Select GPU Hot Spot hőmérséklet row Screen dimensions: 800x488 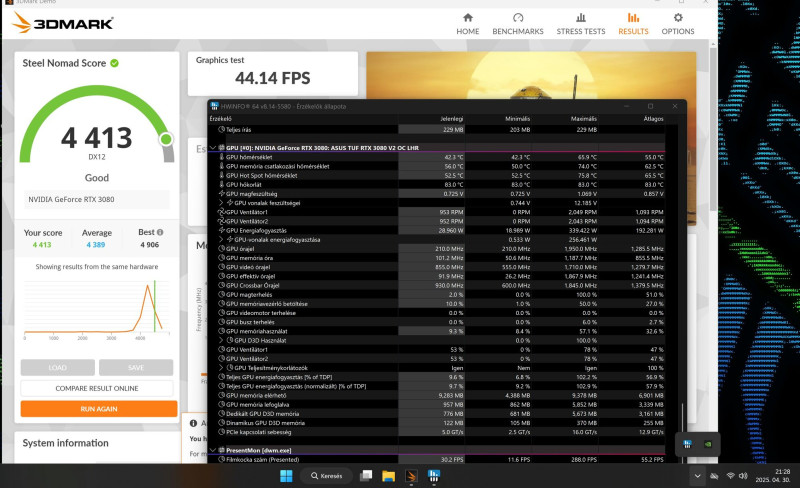click(437, 176)
